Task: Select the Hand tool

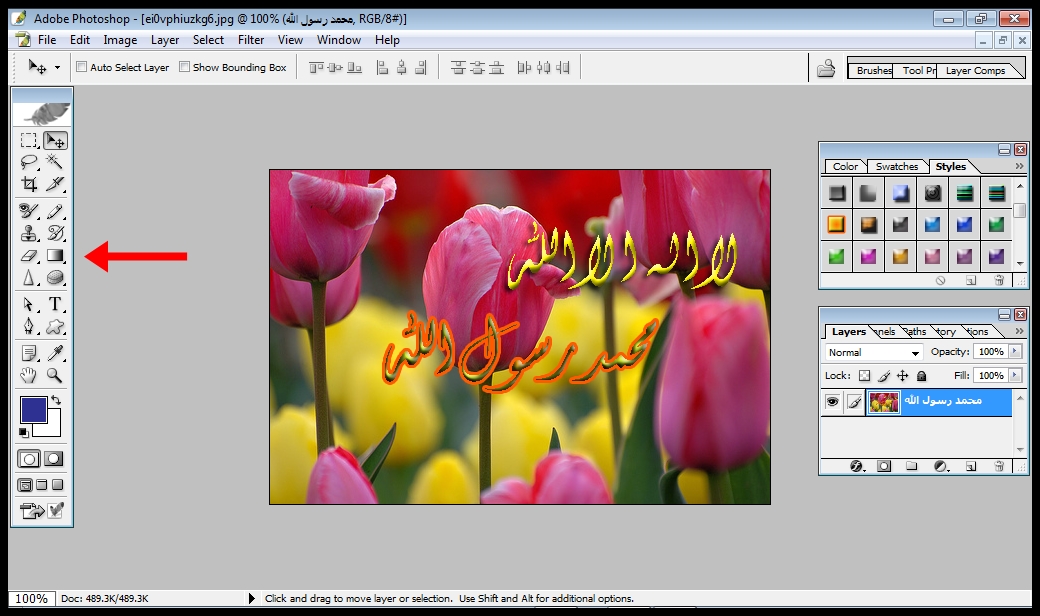Action: 29,376
